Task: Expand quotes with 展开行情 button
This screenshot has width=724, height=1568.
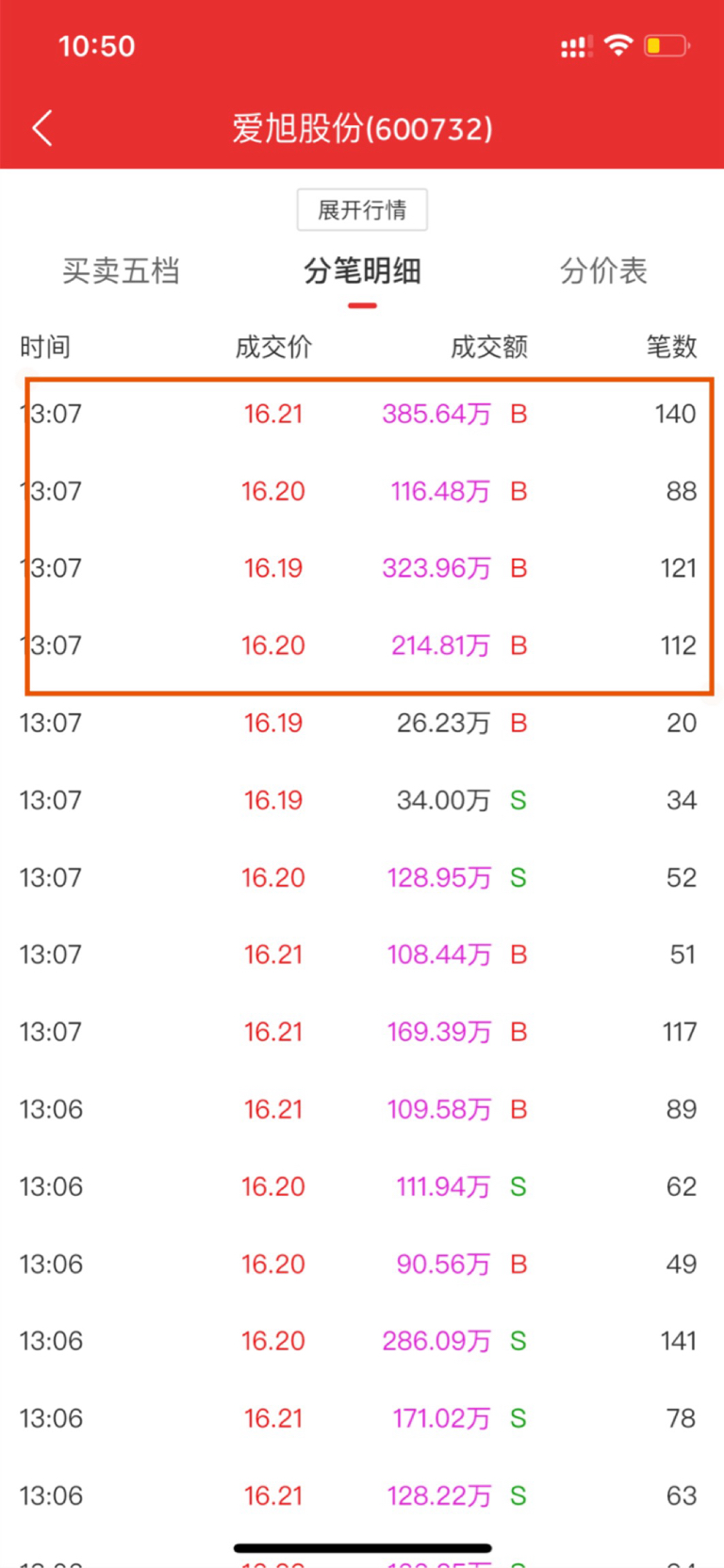Action: click(x=362, y=209)
